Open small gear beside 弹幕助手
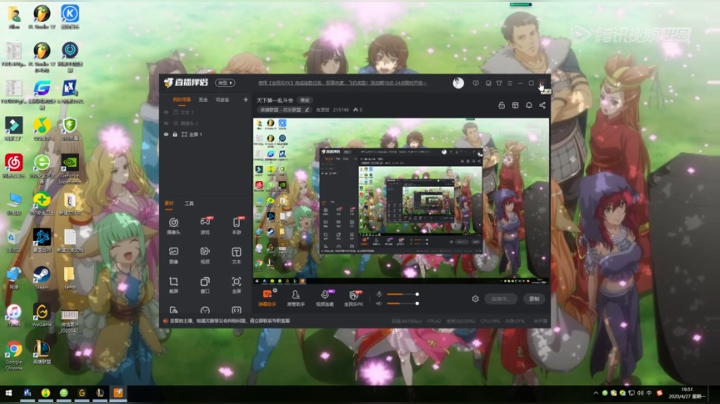The width and height of the screenshot is (720, 404). 275,290
